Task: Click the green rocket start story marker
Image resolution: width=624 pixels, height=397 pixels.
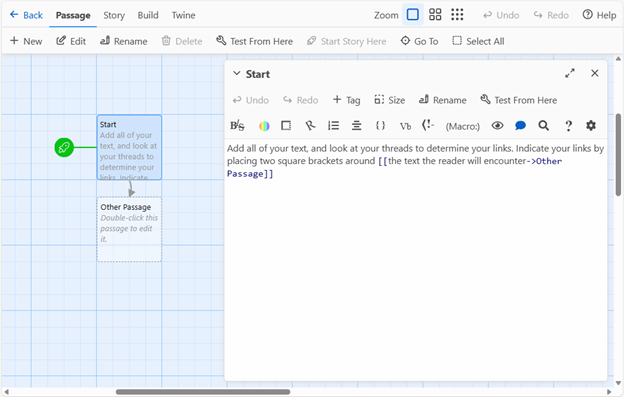Action: [x=64, y=147]
